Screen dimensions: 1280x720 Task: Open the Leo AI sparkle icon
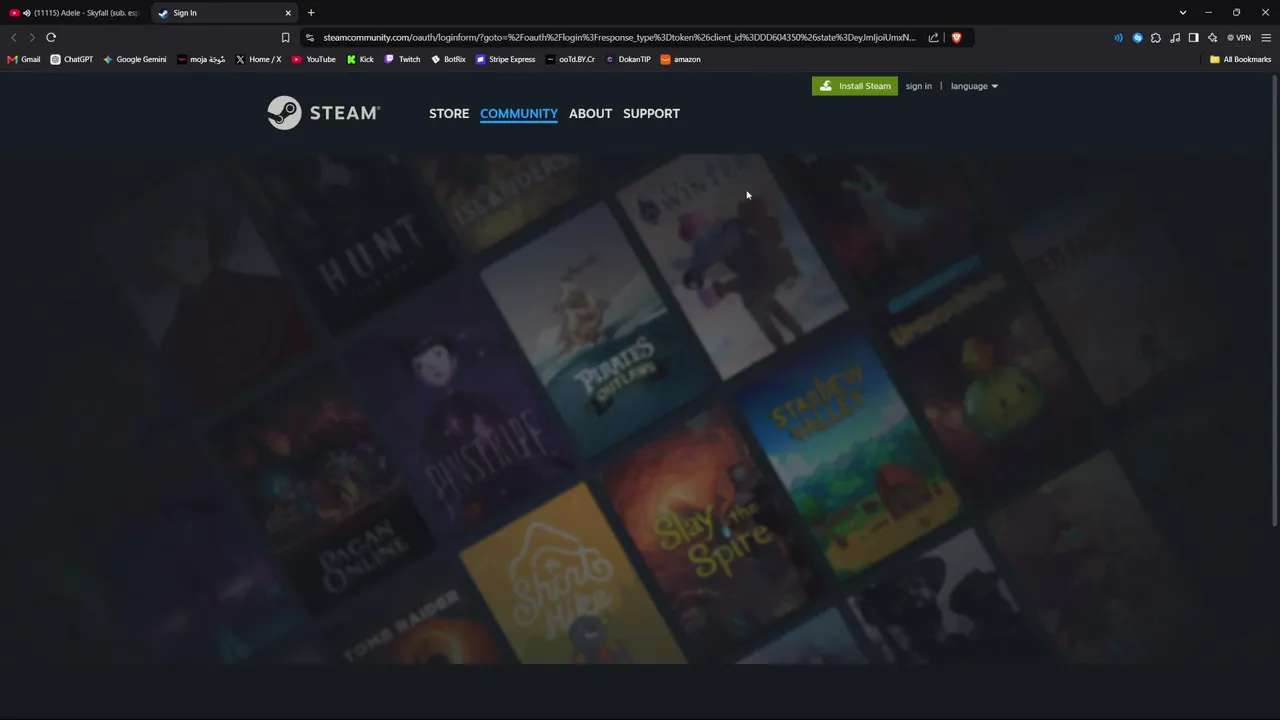point(1212,38)
